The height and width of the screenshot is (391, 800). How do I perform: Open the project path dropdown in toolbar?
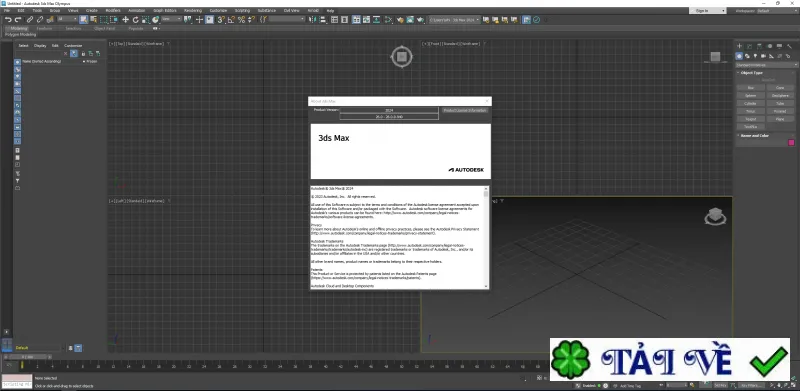pyautogui.click(x=455, y=19)
